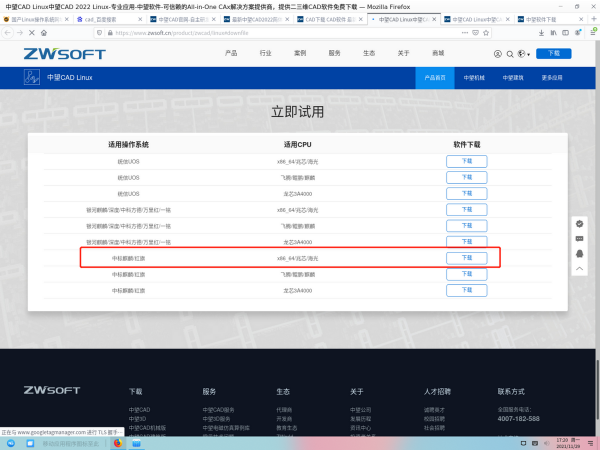Click the blue 下载 button in the header
The width and height of the screenshot is (600, 450).
point(554,54)
